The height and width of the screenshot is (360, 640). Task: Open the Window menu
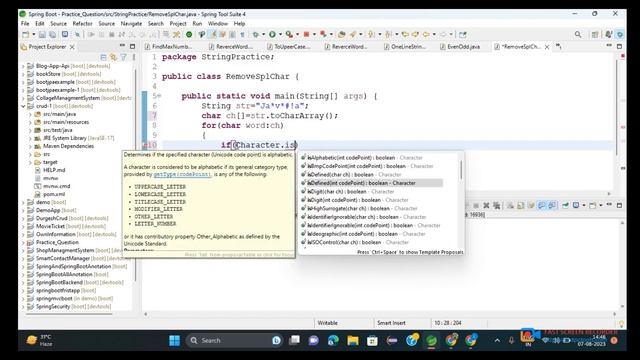tap(218, 24)
